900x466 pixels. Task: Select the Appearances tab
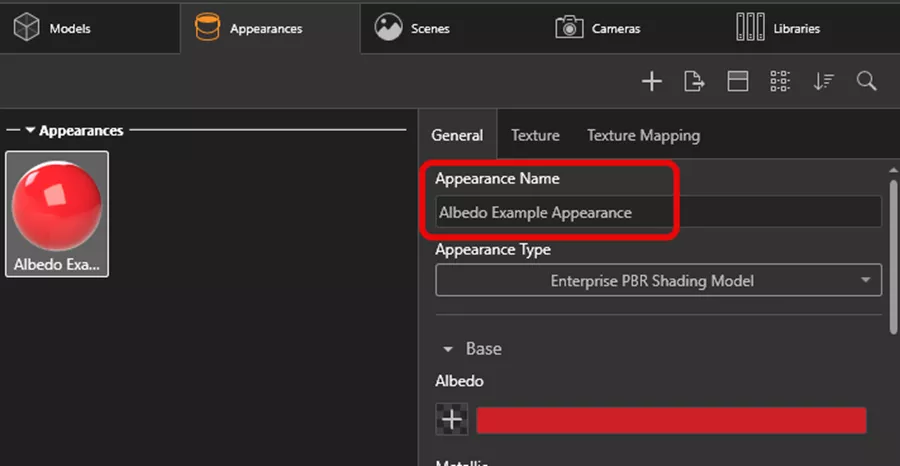click(252, 28)
